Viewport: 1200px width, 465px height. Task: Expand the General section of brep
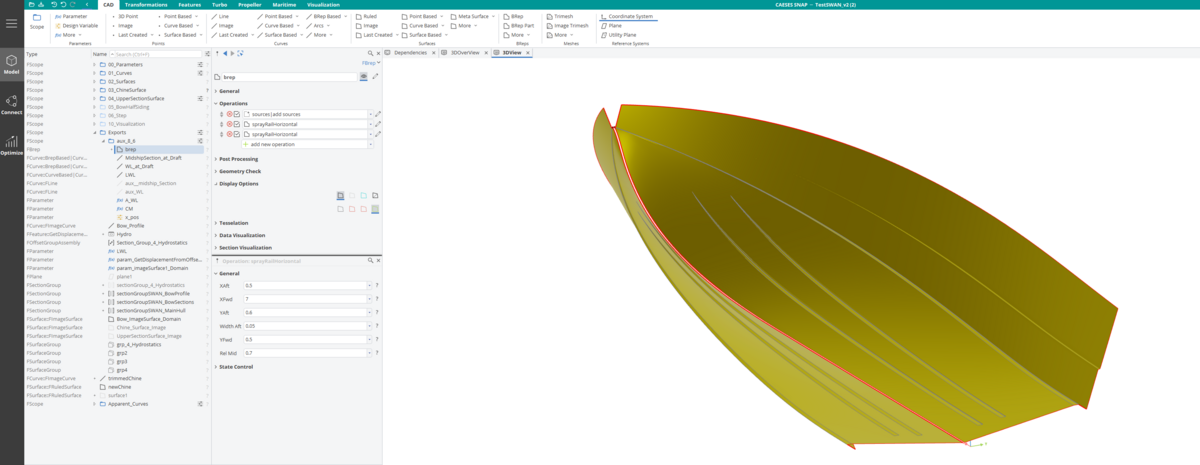228,91
